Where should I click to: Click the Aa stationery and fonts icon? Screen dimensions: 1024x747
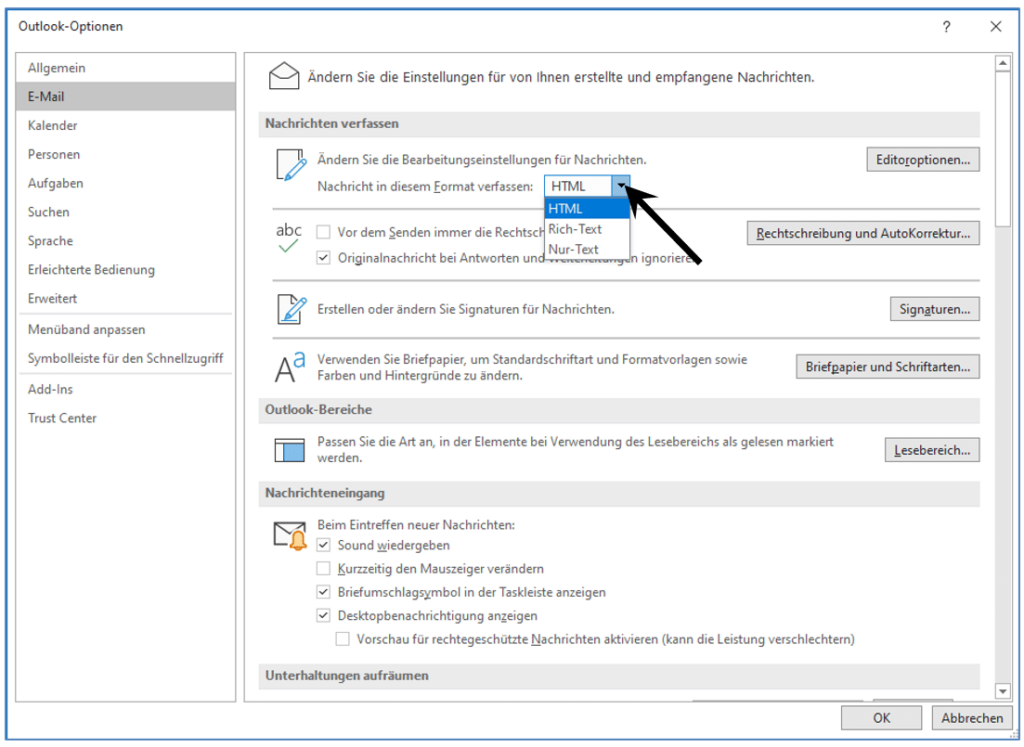(290, 367)
